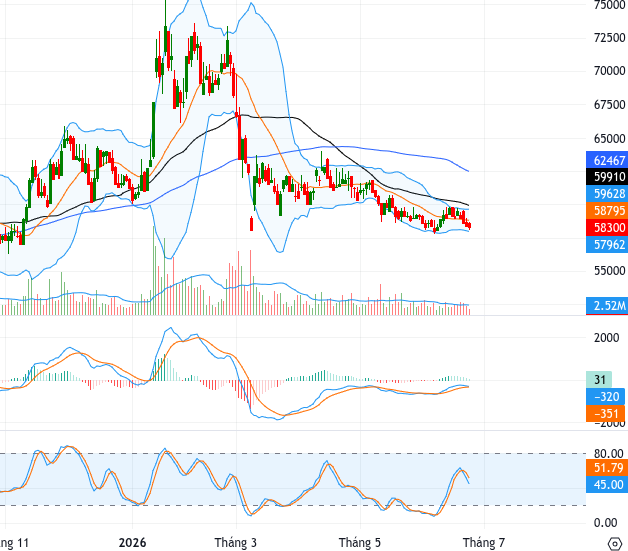The width and height of the screenshot is (628, 551).
Task: Select the stochastic value 51.79
Action: (606, 467)
